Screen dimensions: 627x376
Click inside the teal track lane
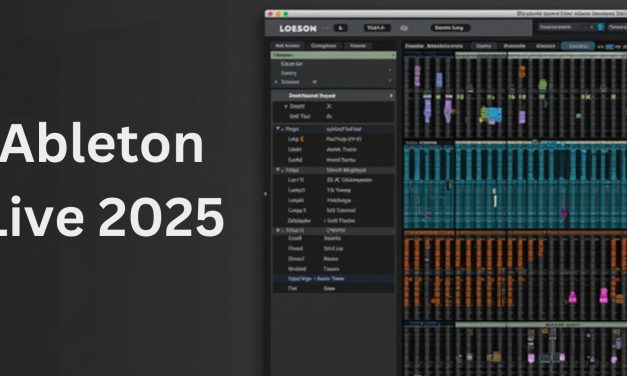pyautogui.click(x=515, y=186)
